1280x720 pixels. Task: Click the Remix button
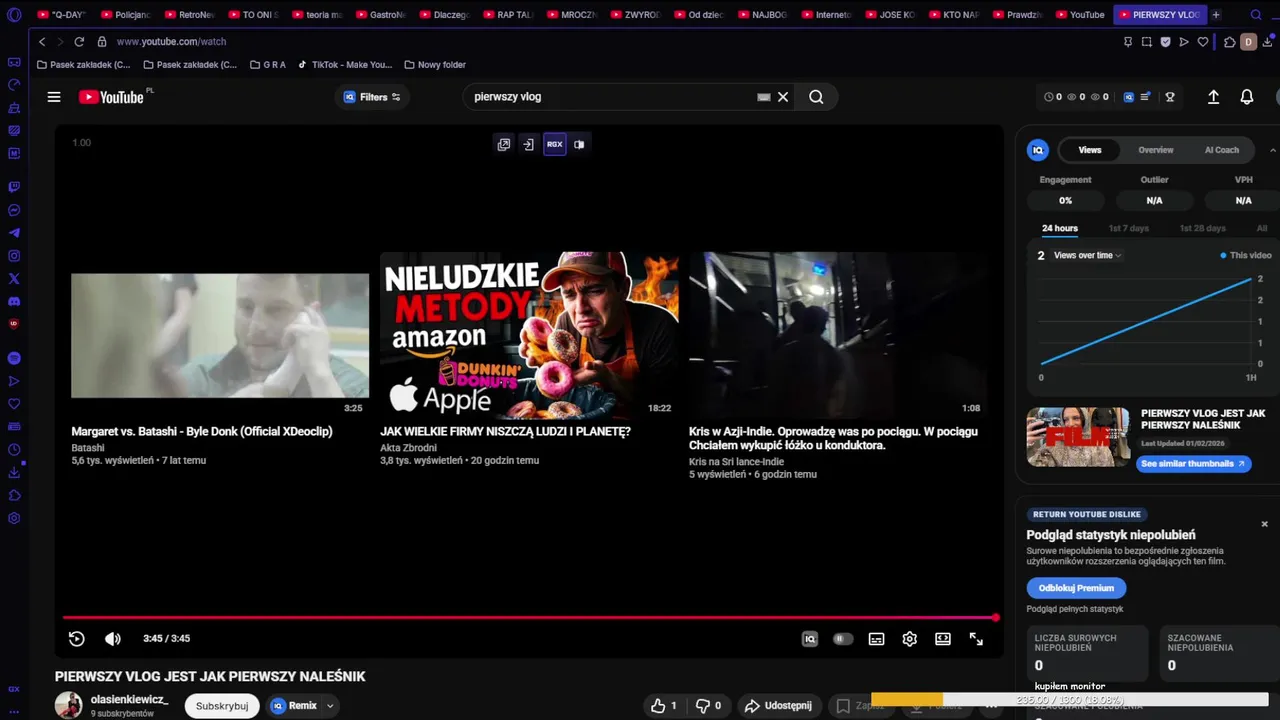(x=295, y=706)
